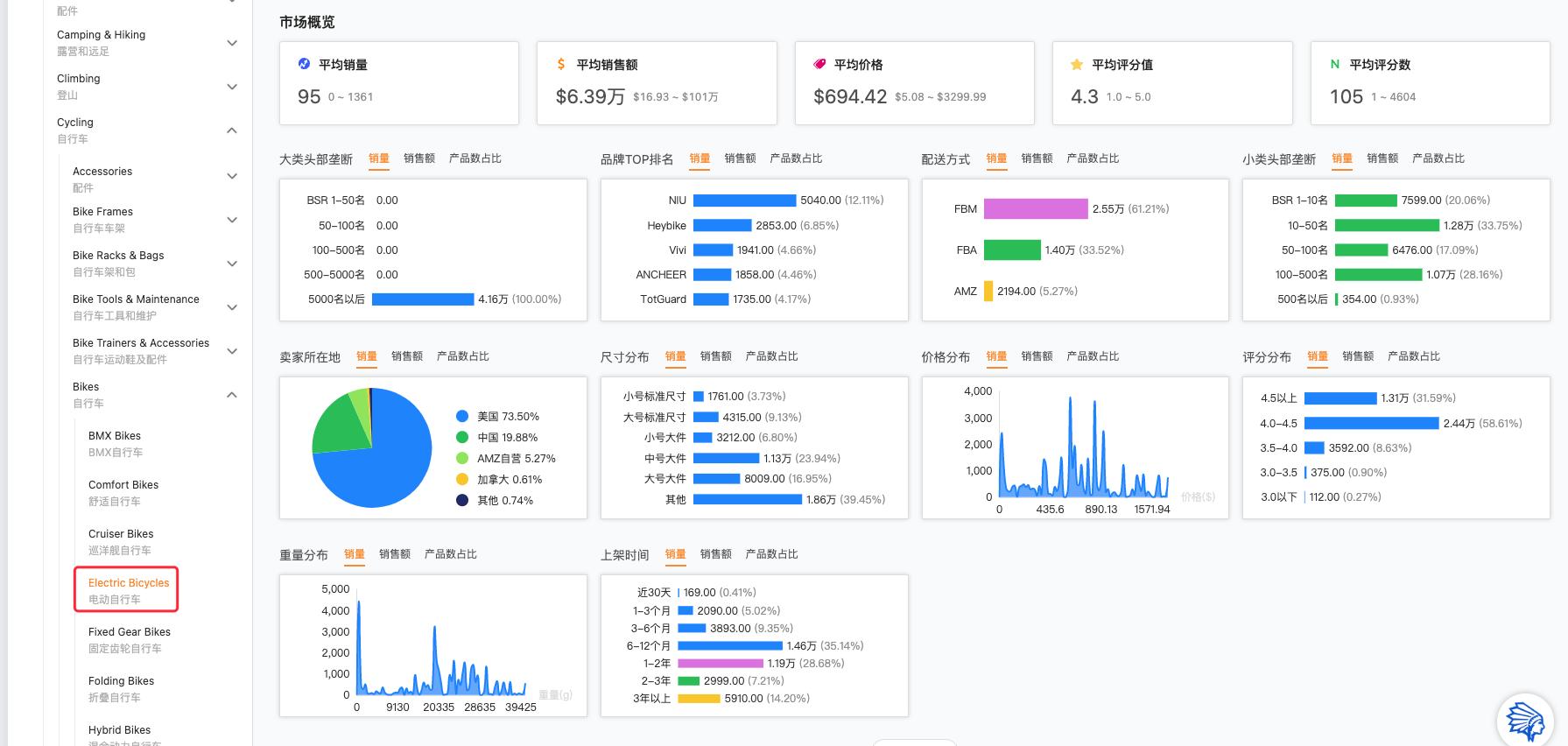This screenshot has height=746, width=1568.
Task: Click the yellow AMZ delivery bar
Action: (988, 291)
